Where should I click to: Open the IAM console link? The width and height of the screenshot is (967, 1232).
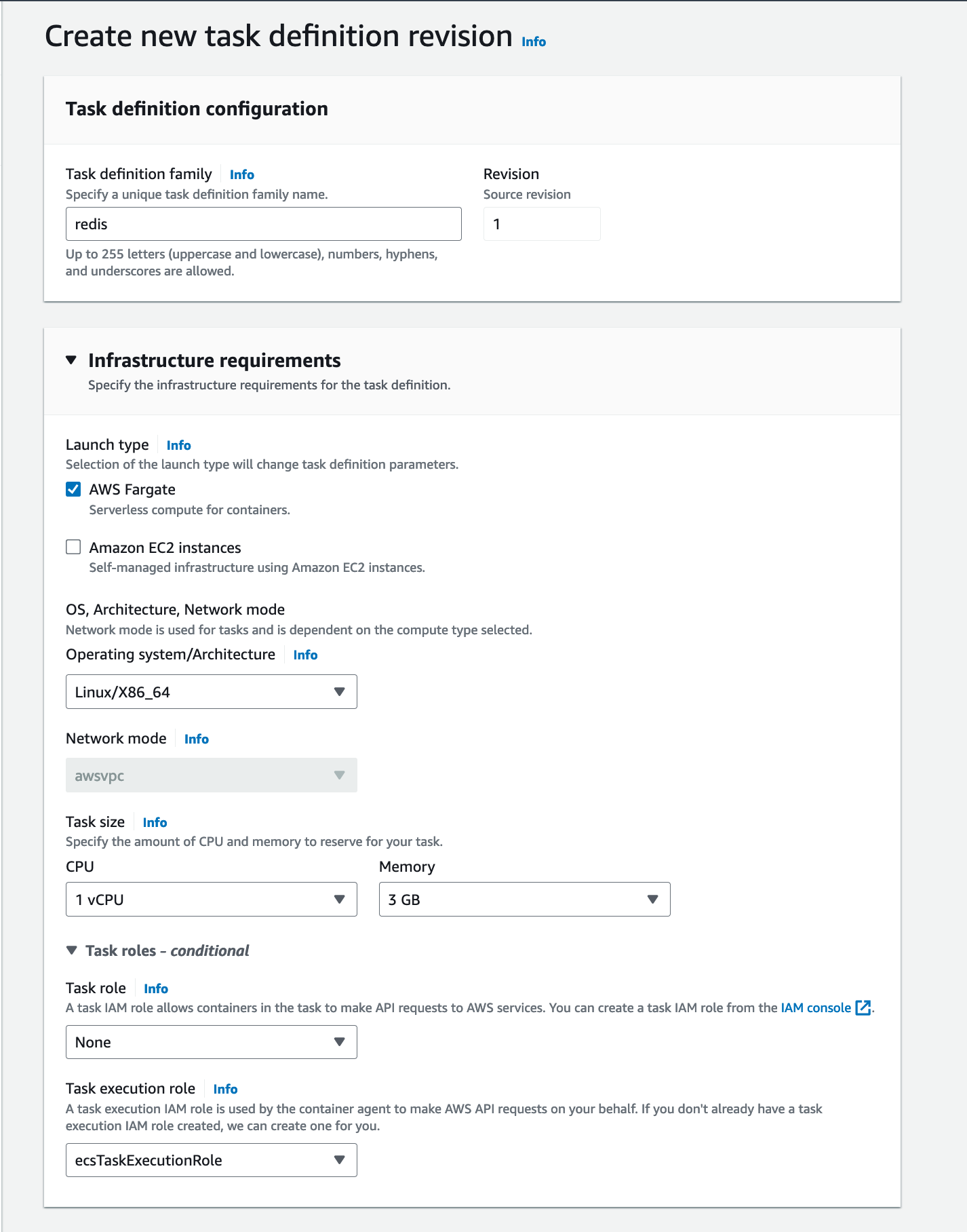click(x=815, y=1008)
